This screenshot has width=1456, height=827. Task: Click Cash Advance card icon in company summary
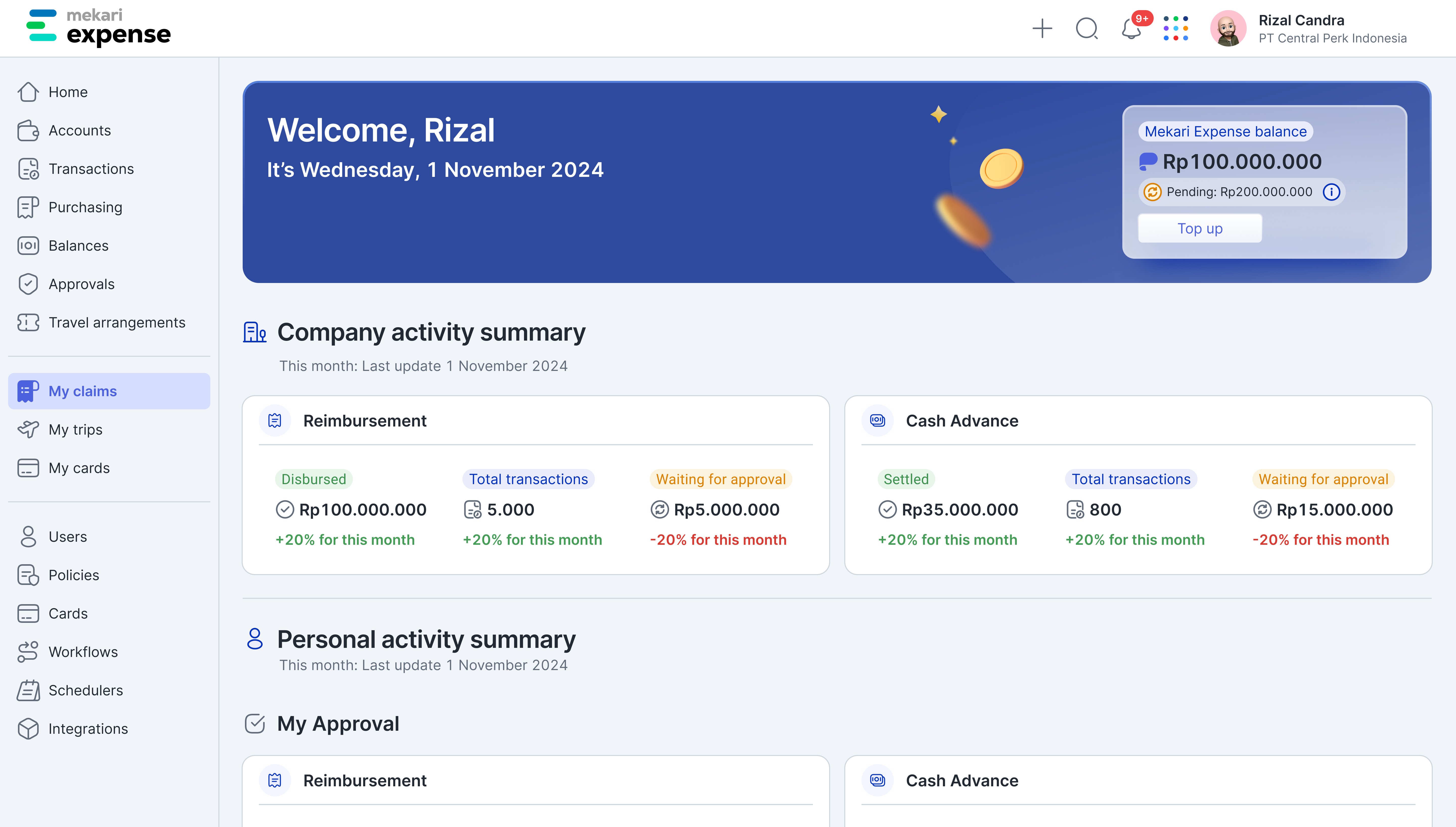(x=878, y=421)
